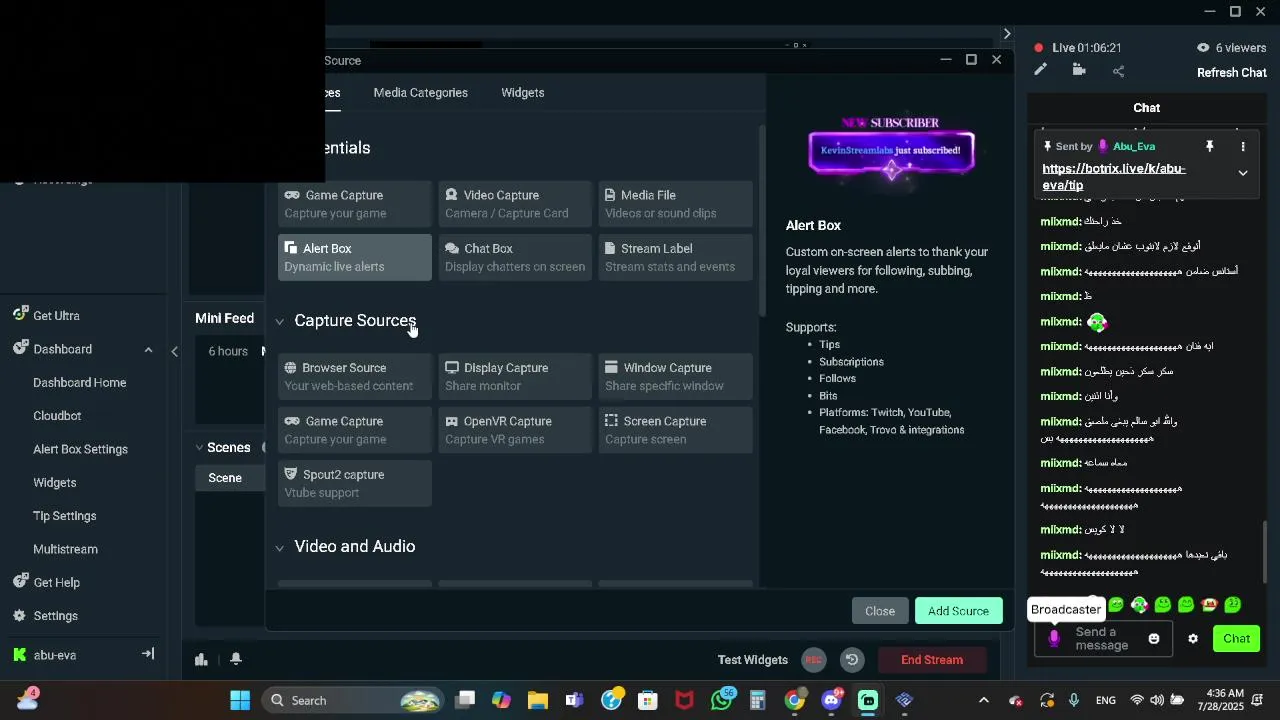
Task: Open Cloudbot in sidebar
Action: click(x=57, y=415)
